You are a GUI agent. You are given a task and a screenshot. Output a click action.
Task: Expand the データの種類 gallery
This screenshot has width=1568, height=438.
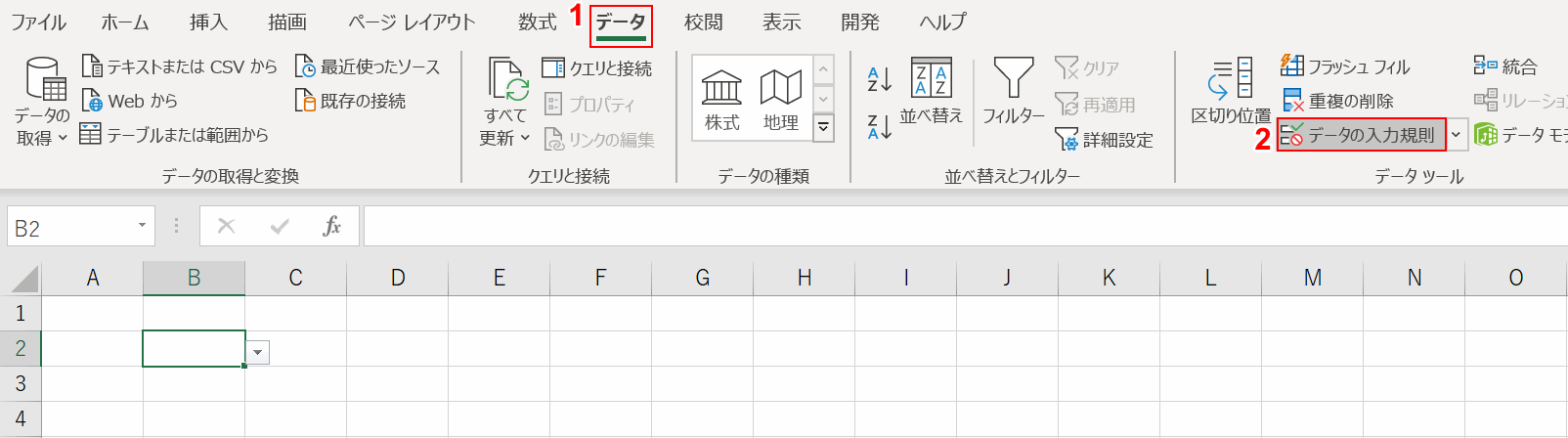[x=824, y=127]
